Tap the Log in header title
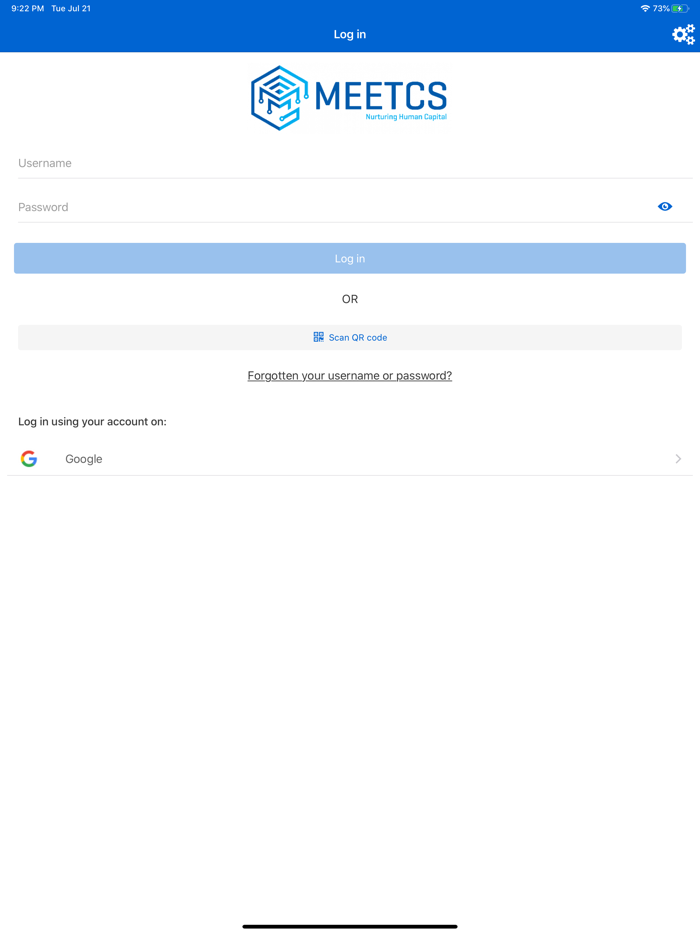 [350, 34]
